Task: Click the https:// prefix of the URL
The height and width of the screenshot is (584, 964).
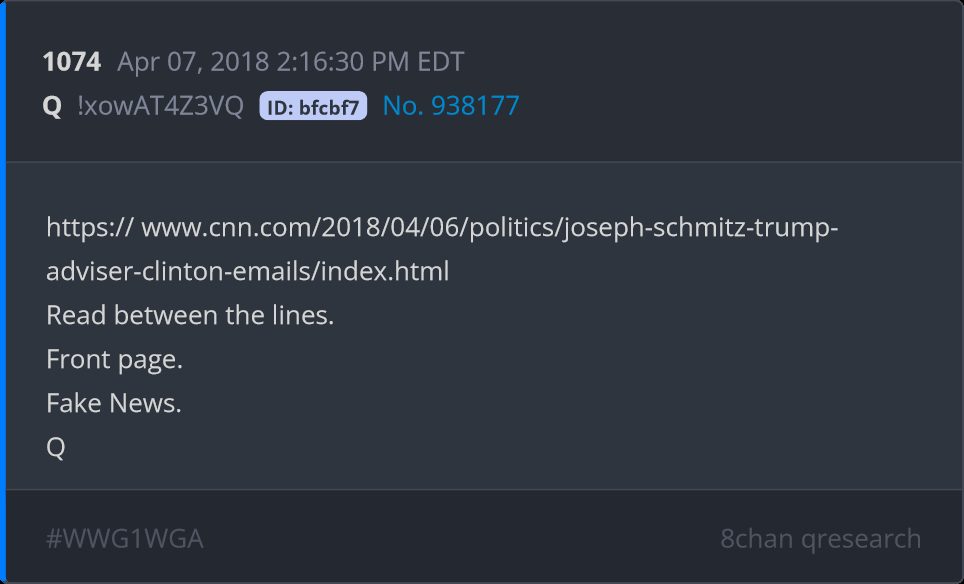Action: coord(90,228)
